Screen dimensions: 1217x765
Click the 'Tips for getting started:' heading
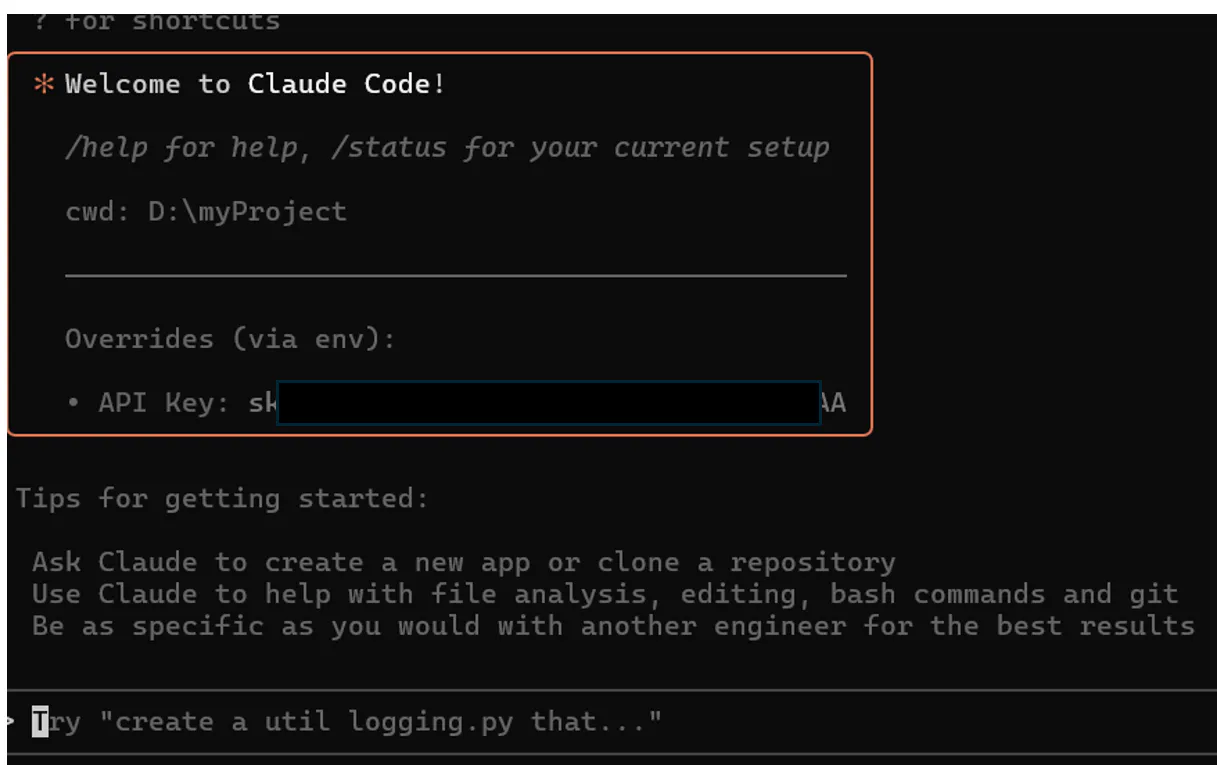[222, 498]
